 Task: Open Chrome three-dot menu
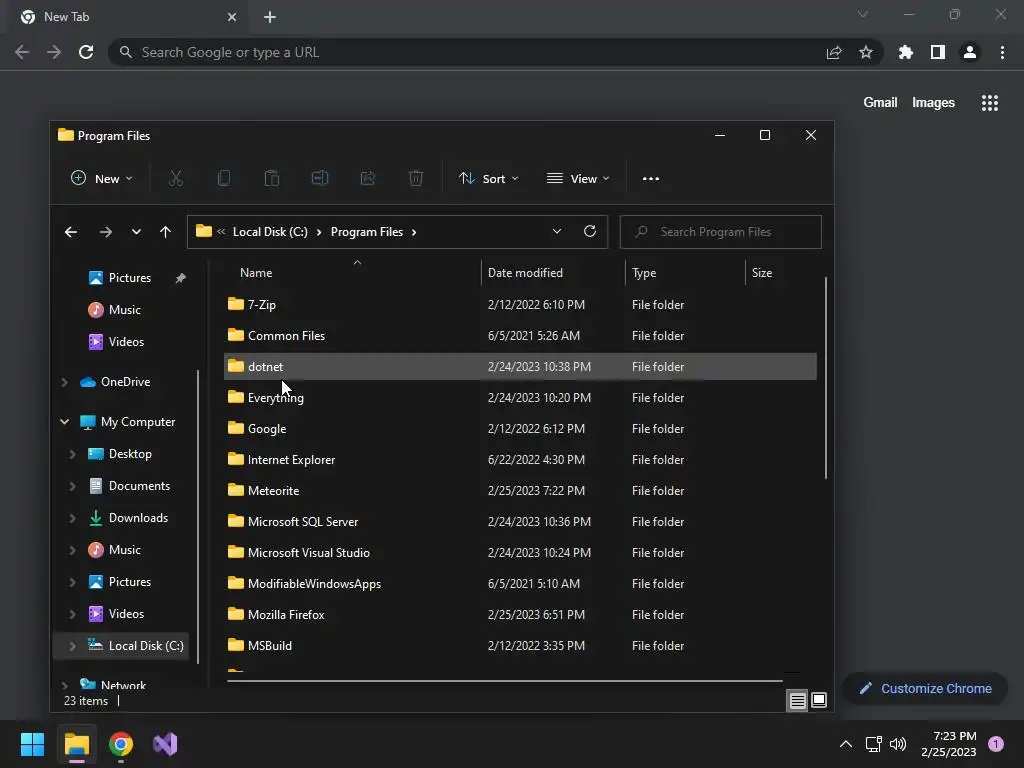(x=1002, y=52)
